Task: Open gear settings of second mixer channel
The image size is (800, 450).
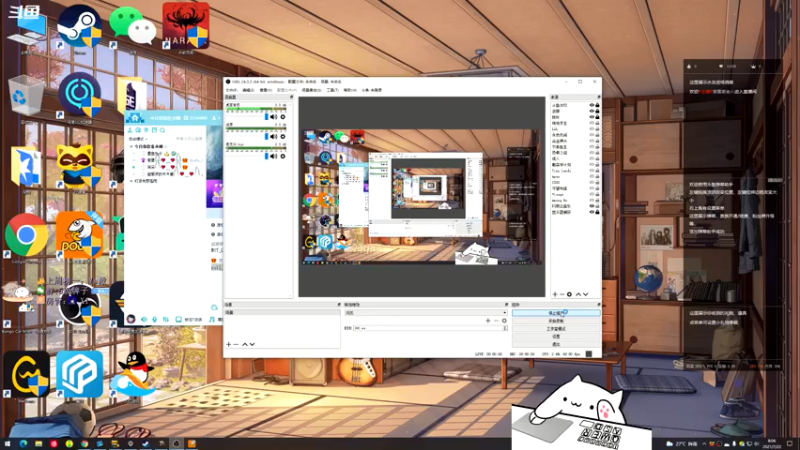Action: tap(283, 137)
